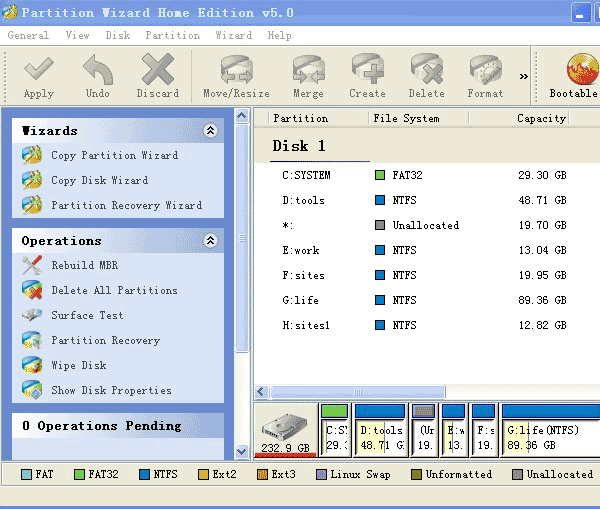This screenshot has width=600, height=509.
Task: Click the NTFS legend color swatch
Action: (x=145, y=475)
